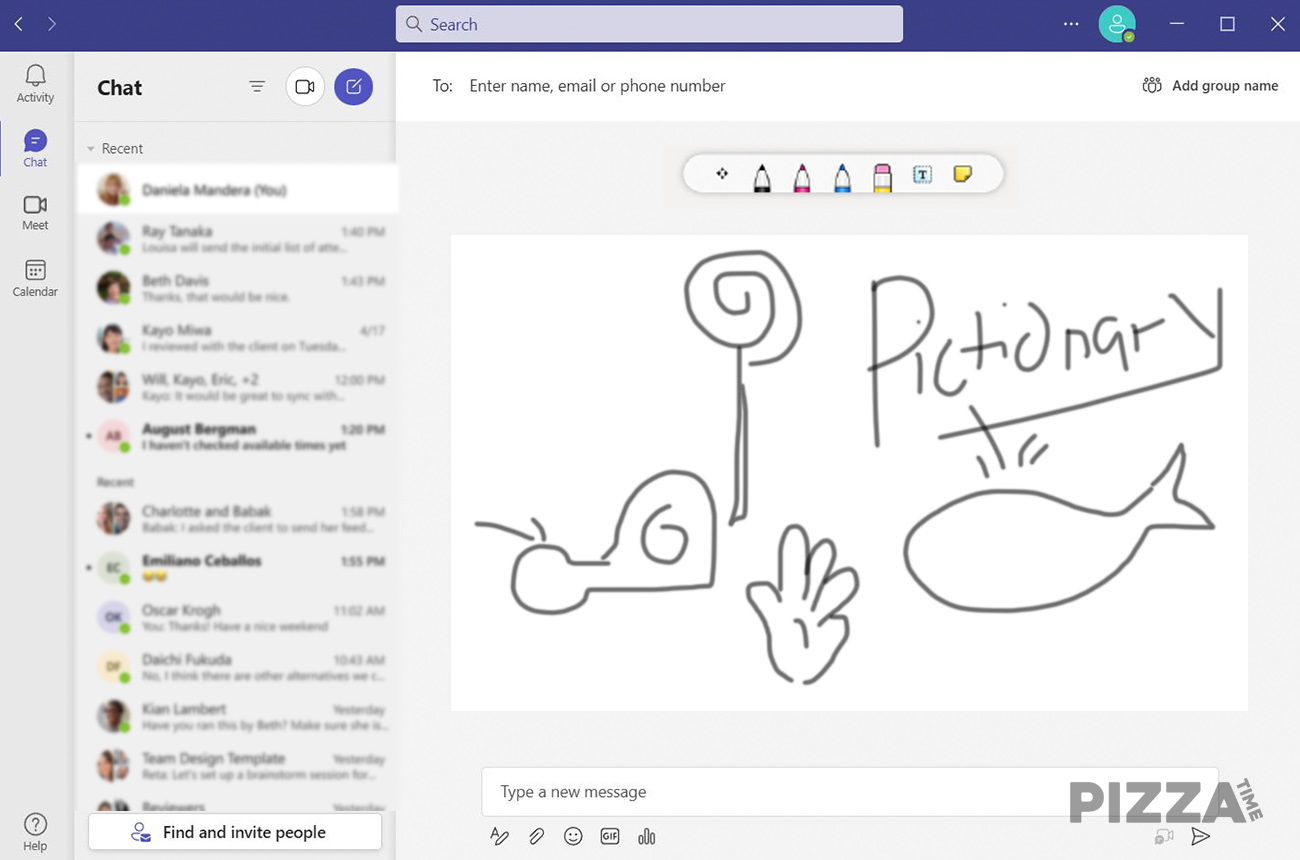Select the blue pen tool
This screenshot has width=1300, height=860.
pyautogui.click(x=842, y=173)
